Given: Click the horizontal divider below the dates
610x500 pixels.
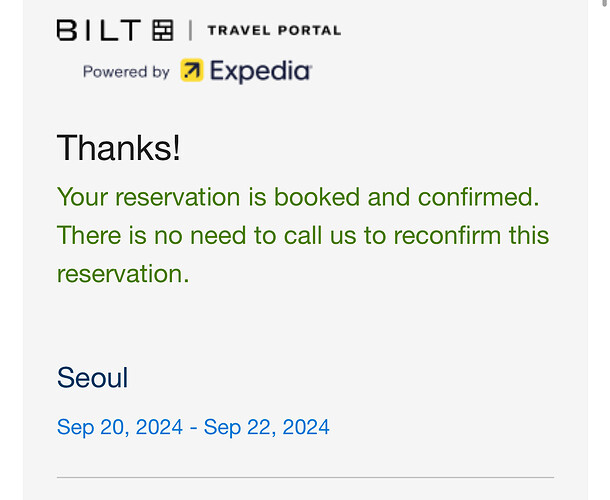Looking at the screenshot, I should tap(305, 478).
